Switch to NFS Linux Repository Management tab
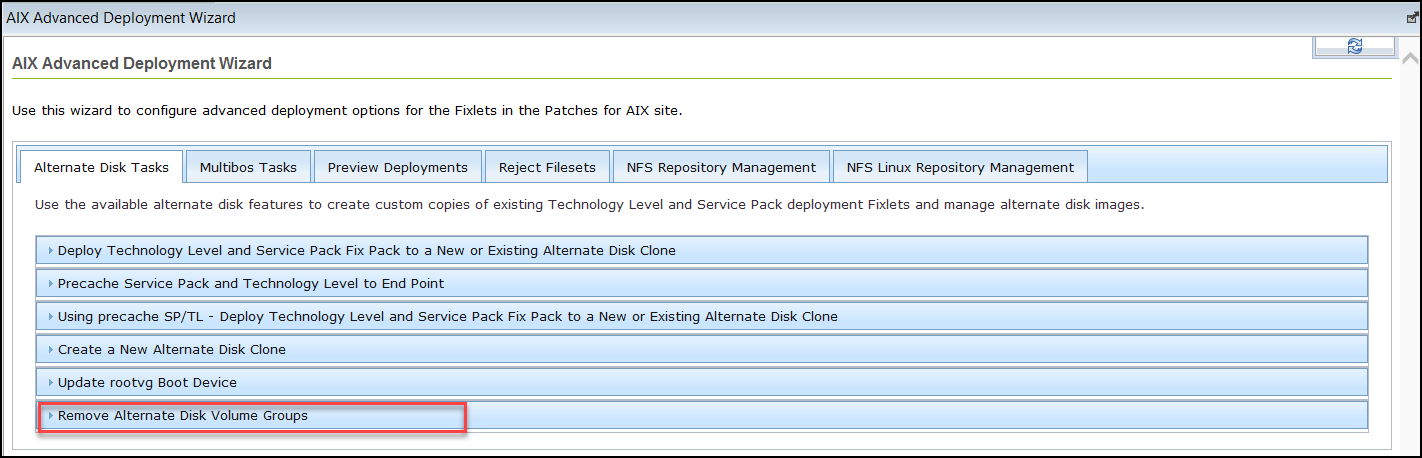 coord(960,167)
